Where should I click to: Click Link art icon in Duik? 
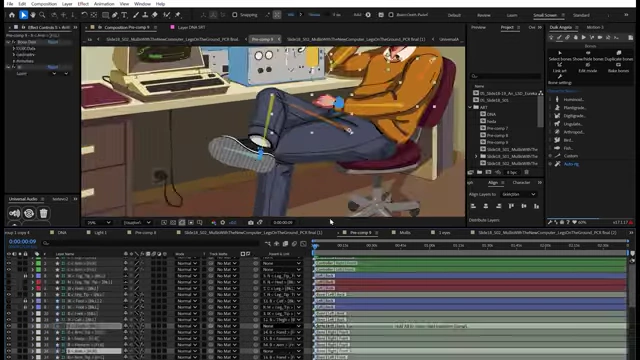pyautogui.click(x=560, y=64)
